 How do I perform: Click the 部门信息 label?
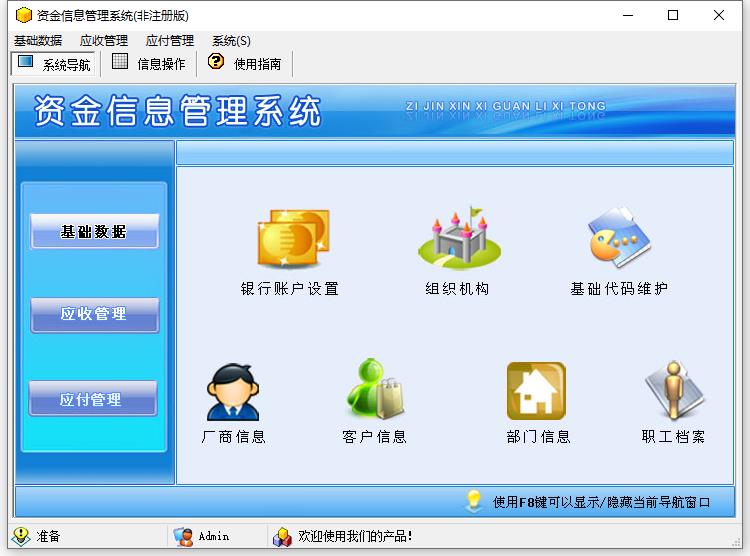[x=539, y=436]
